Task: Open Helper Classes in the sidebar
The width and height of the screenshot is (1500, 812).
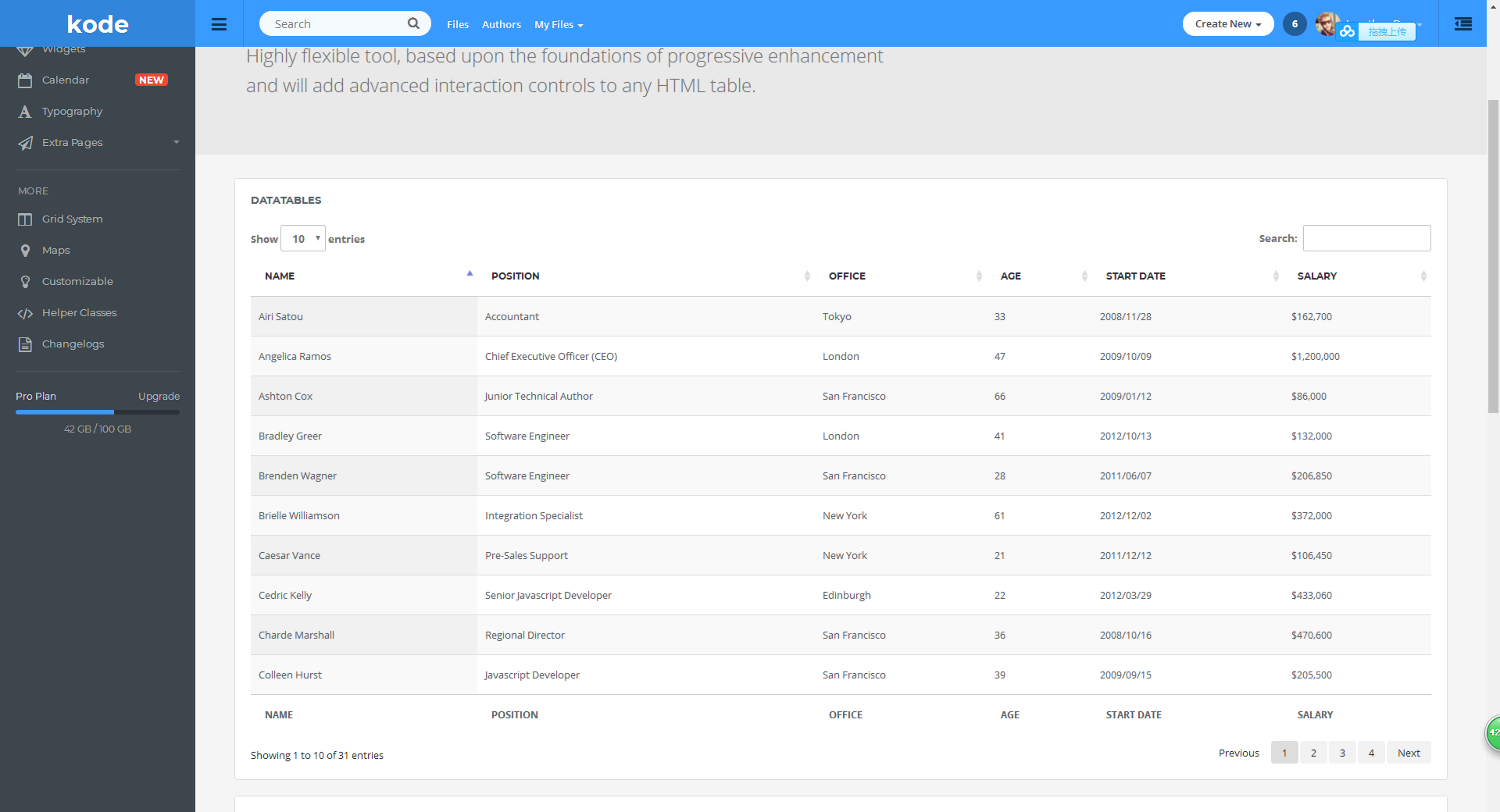Action: (80, 313)
